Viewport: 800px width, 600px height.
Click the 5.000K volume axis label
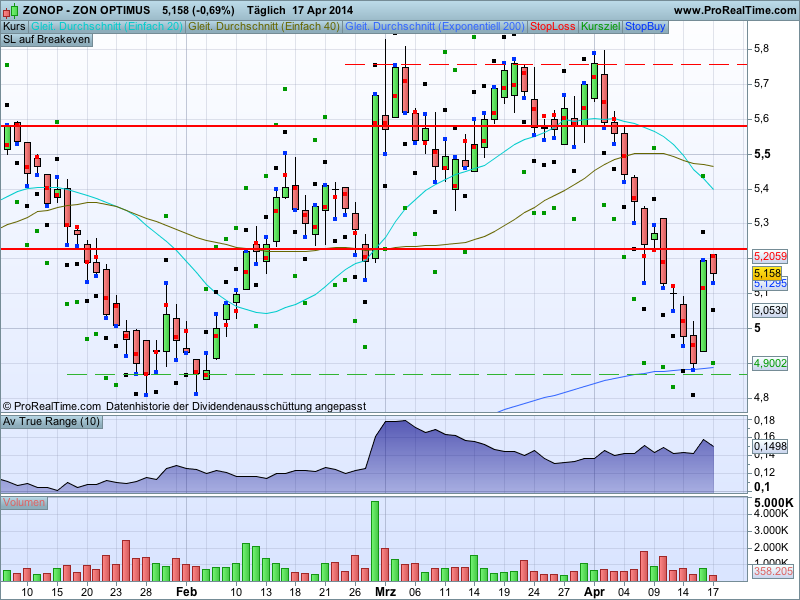(x=773, y=503)
